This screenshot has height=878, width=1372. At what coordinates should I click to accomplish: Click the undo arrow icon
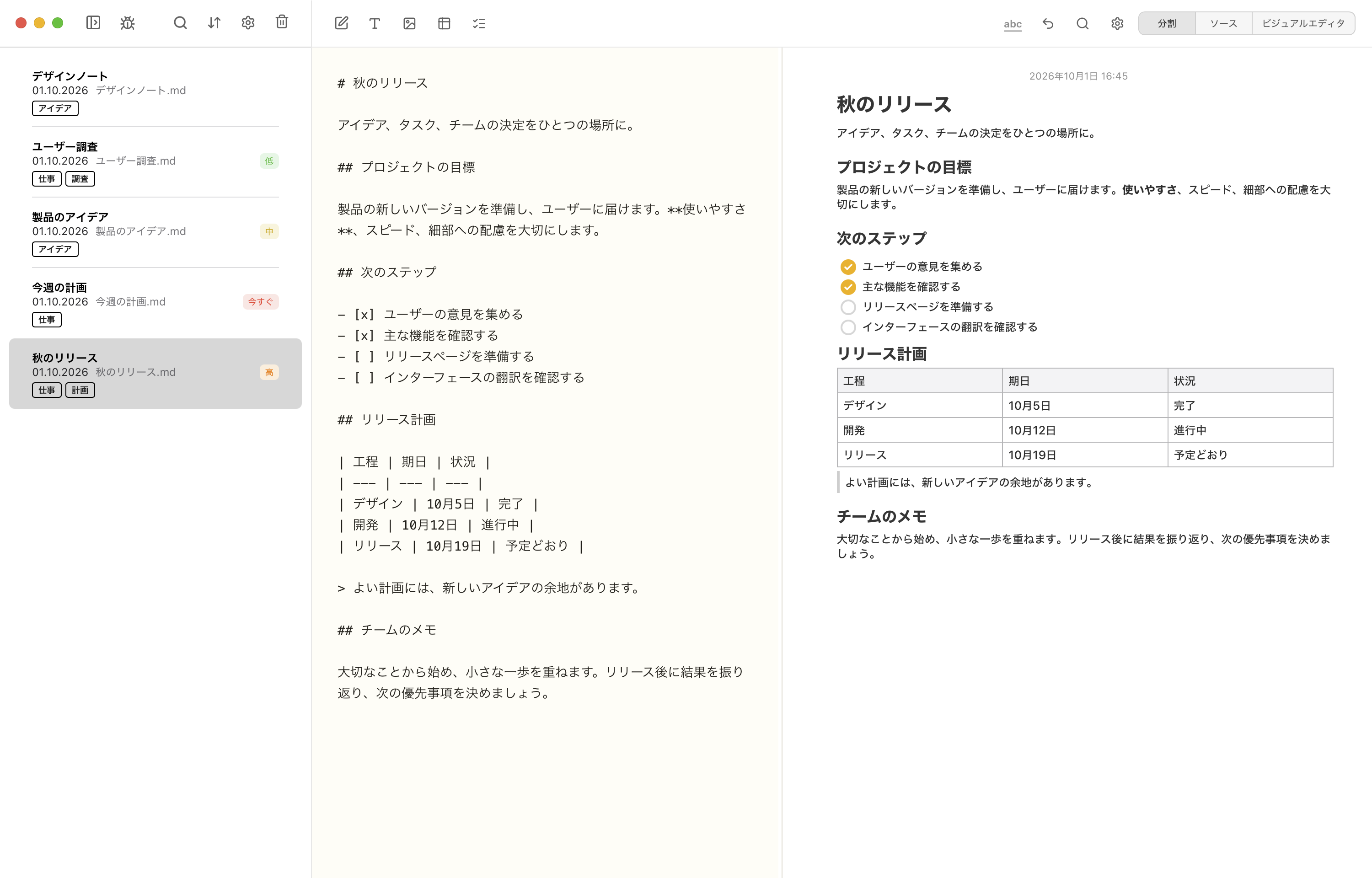coord(1048,23)
